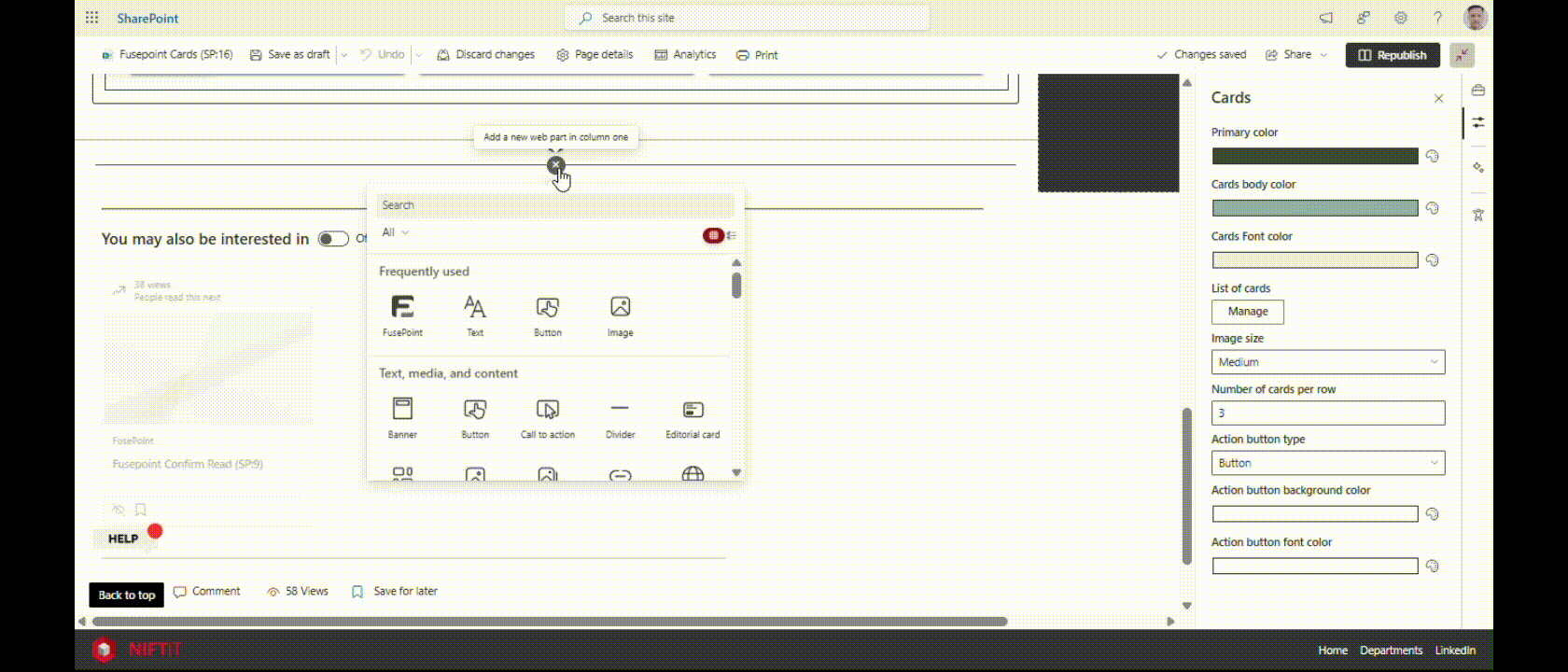Open the SharePoint app launcher
The image size is (1568, 672).
tap(91, 18)
